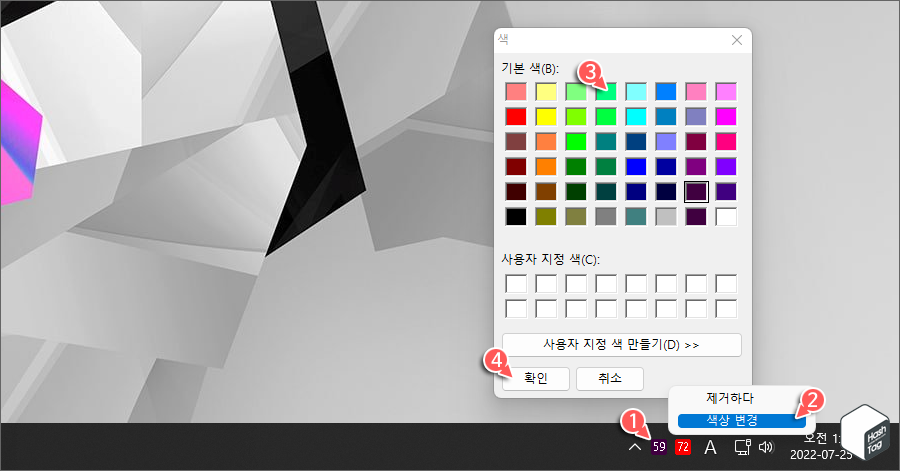Pick the pale light cyan swatch
The image size is (900, 471).
(636, 92)
